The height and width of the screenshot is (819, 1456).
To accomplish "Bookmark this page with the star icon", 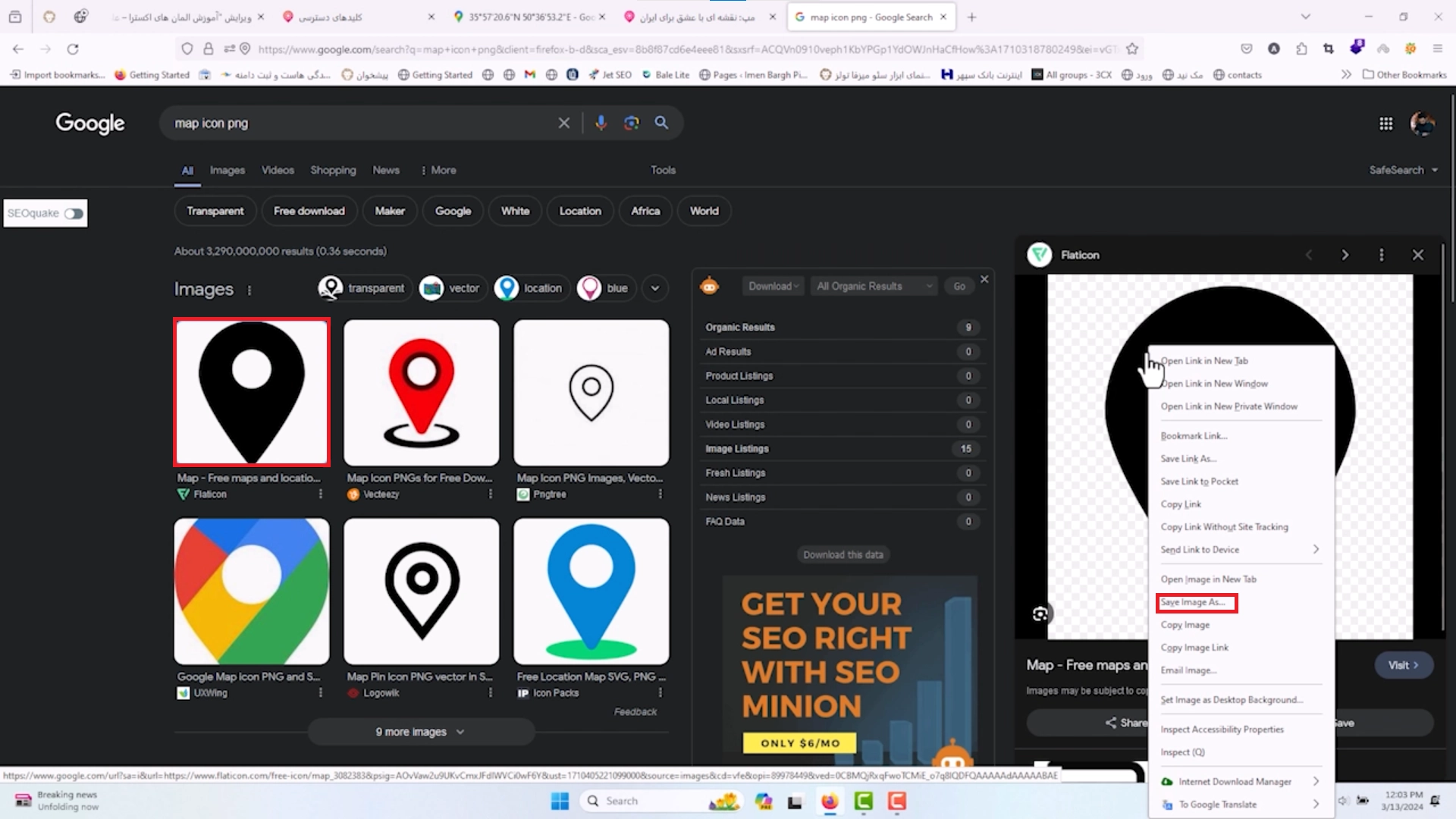I will click(x=1132, y=49).
